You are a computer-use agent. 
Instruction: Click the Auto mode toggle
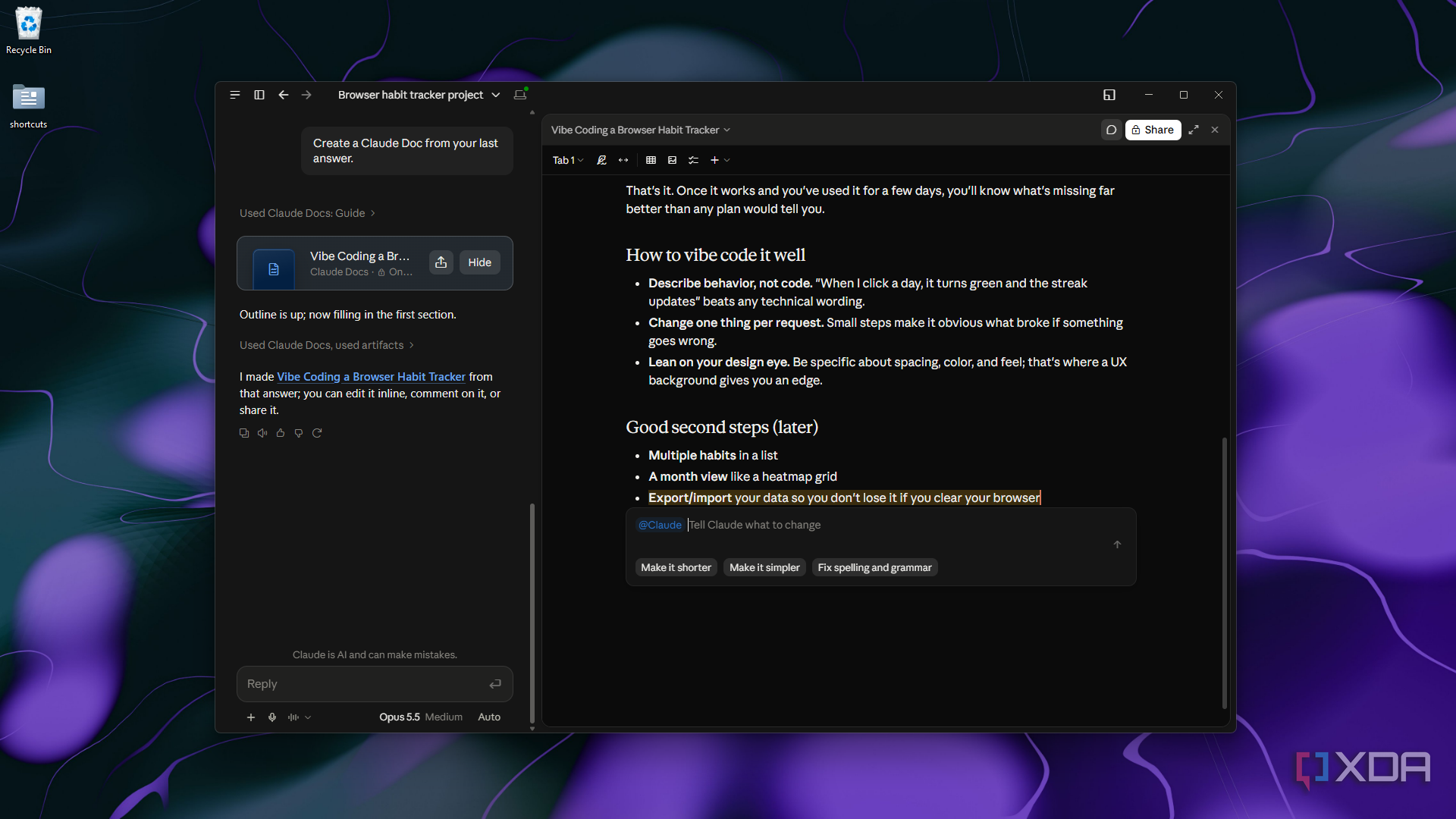[x=489, y=717]
